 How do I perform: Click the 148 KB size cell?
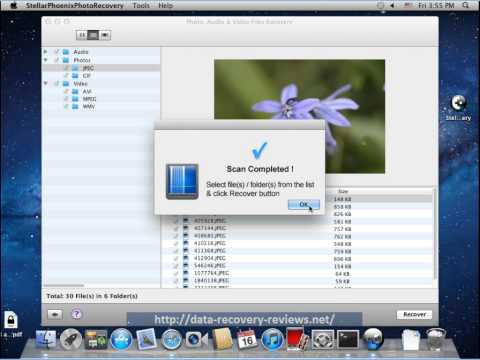(342, 199)
